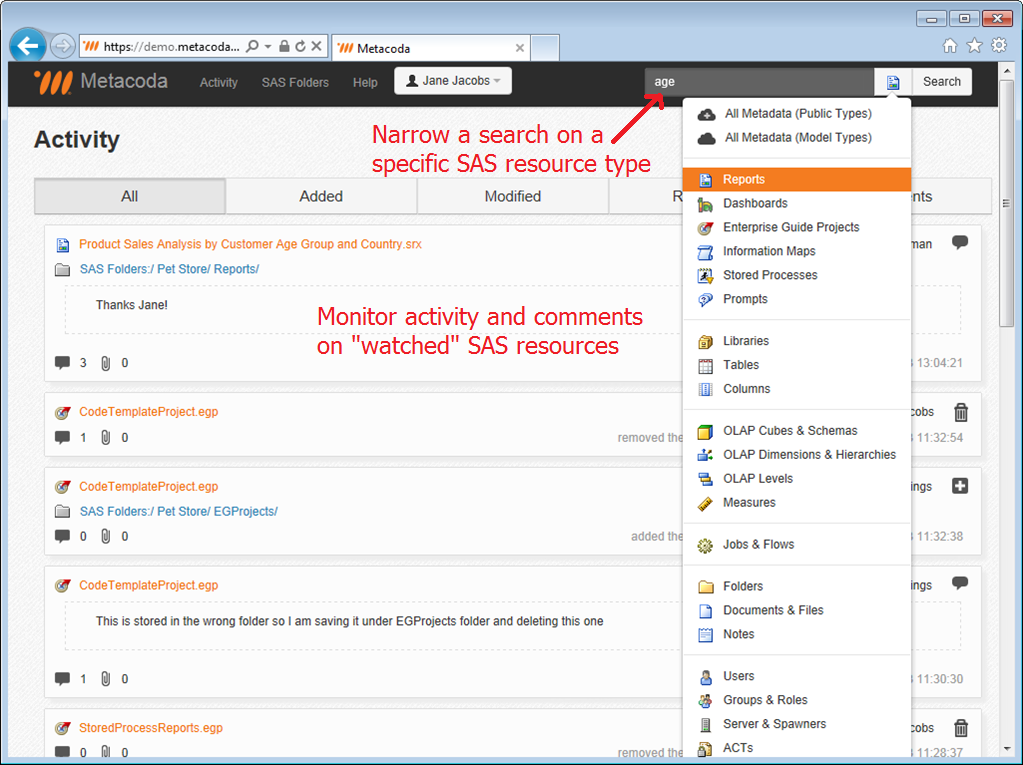Click the padlock security icon in the address bar
This screenshot has width=1023, height=765.
click(x=284, y=46)
